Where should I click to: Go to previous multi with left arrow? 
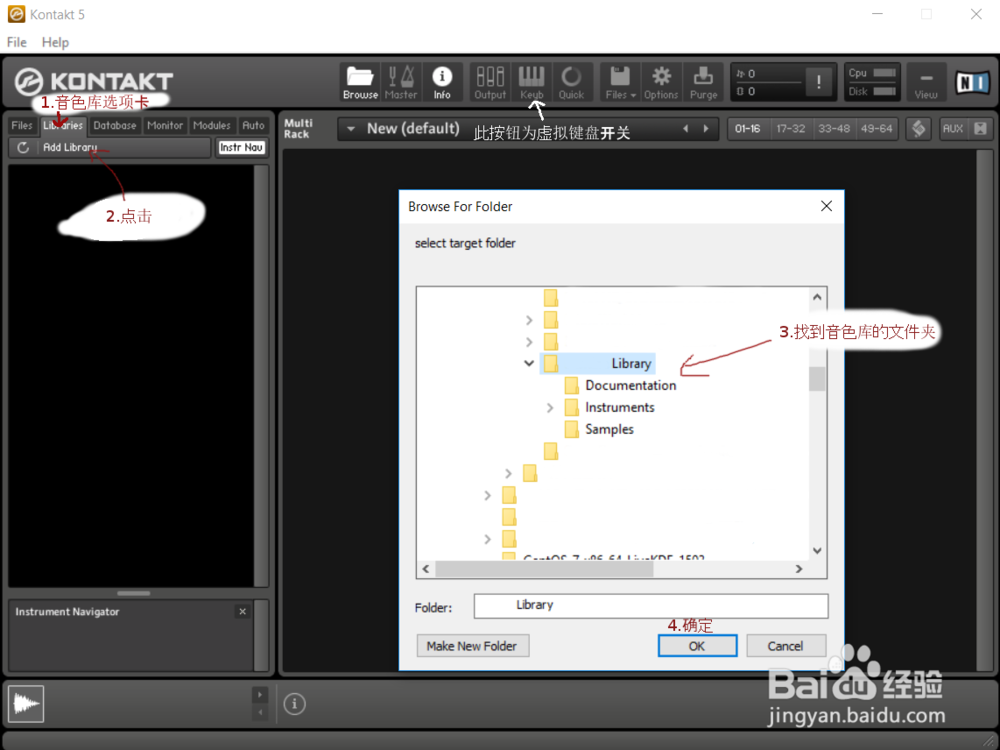[686, 129]
